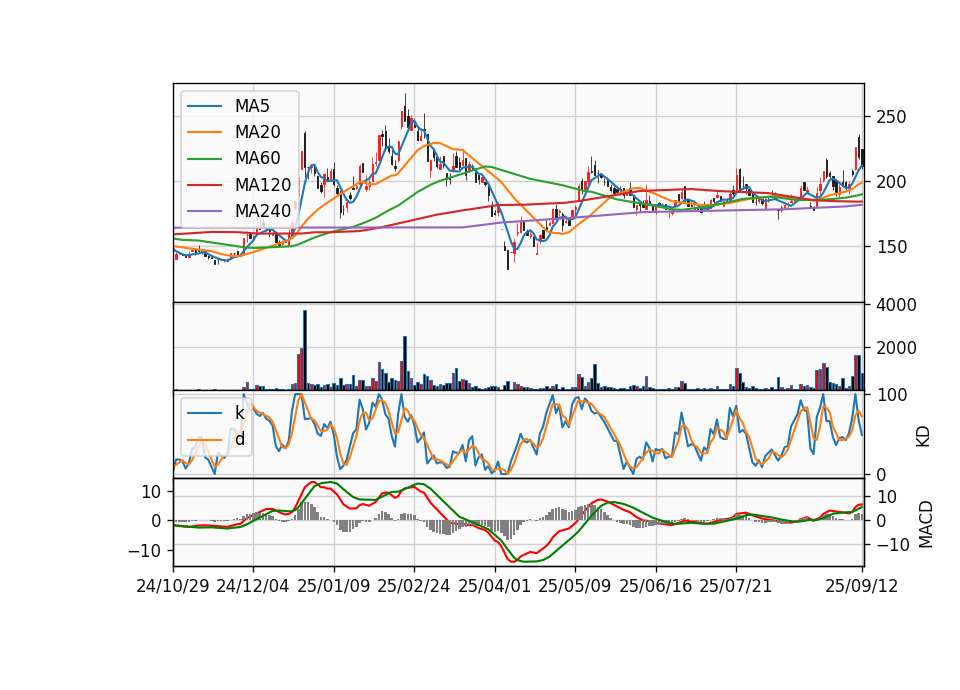This screenshot has height=690, width=960.
Task: Click the 24/12/04 date axis label
Action: tap(253, 586)
